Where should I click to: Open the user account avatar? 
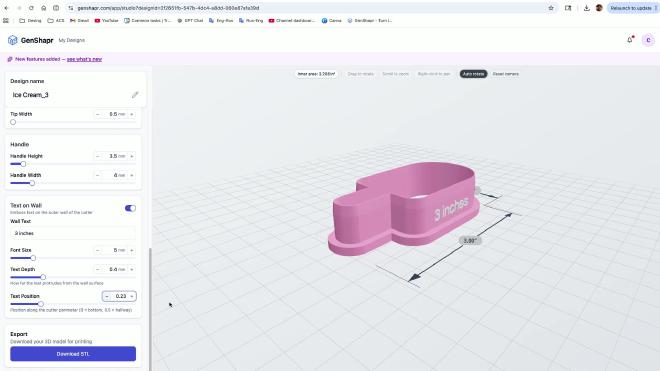pos(648,40)
